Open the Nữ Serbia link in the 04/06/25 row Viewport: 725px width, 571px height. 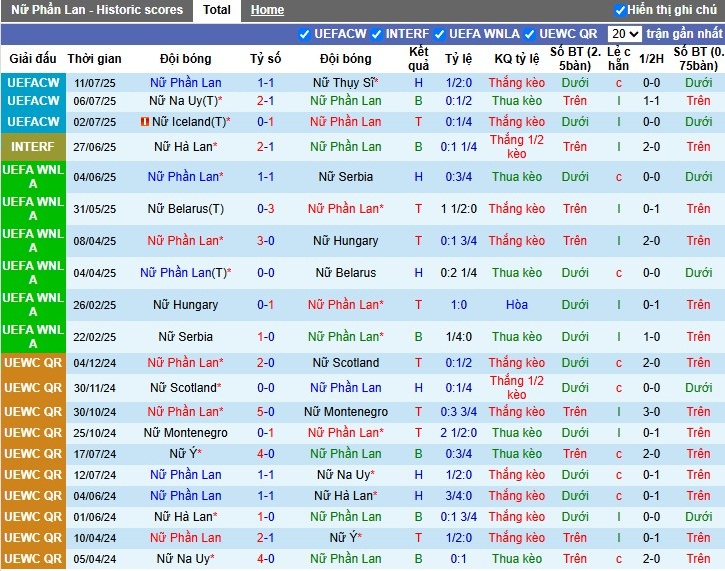tap(345, 177)
